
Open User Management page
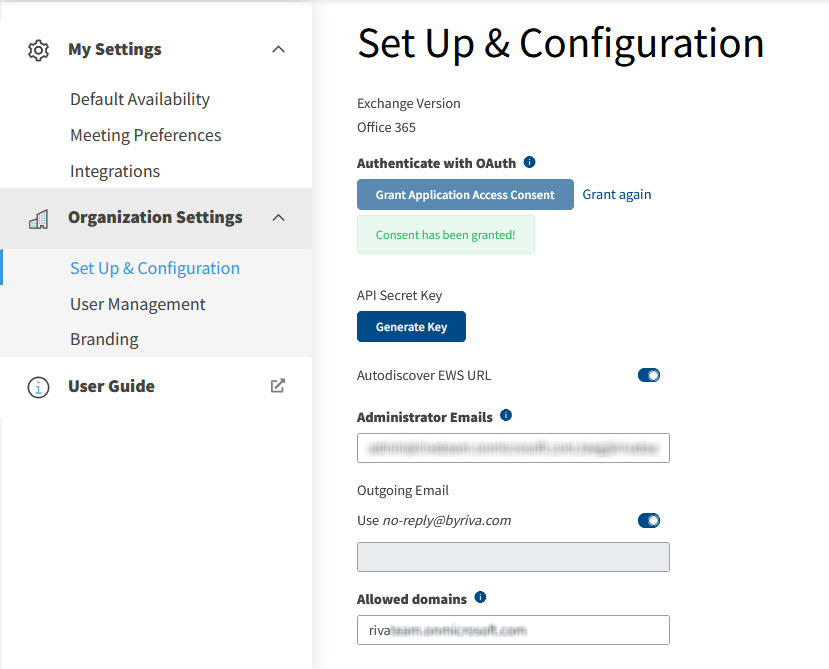[137, 304]
